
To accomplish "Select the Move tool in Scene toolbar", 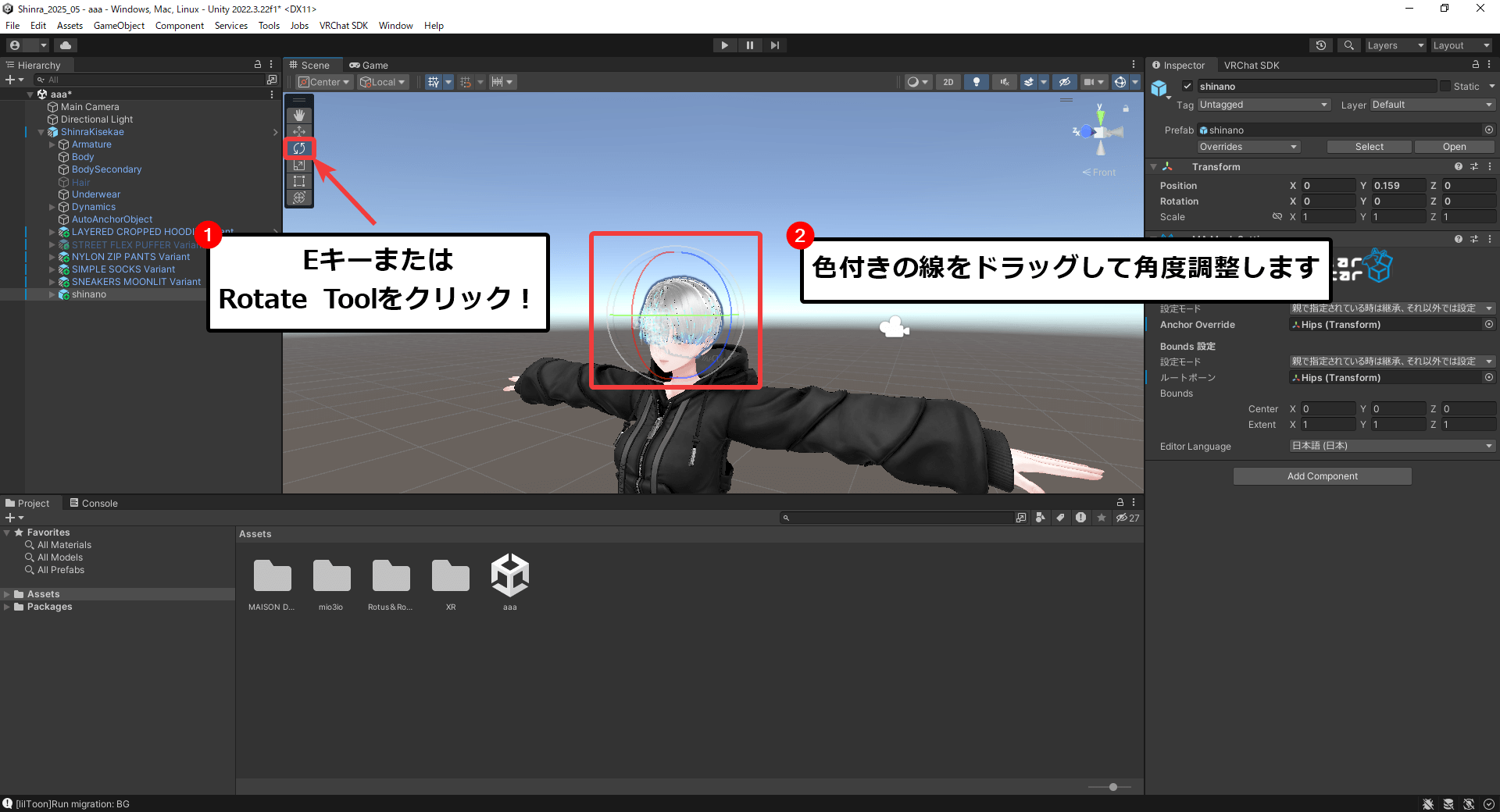I will click(298, 132).
